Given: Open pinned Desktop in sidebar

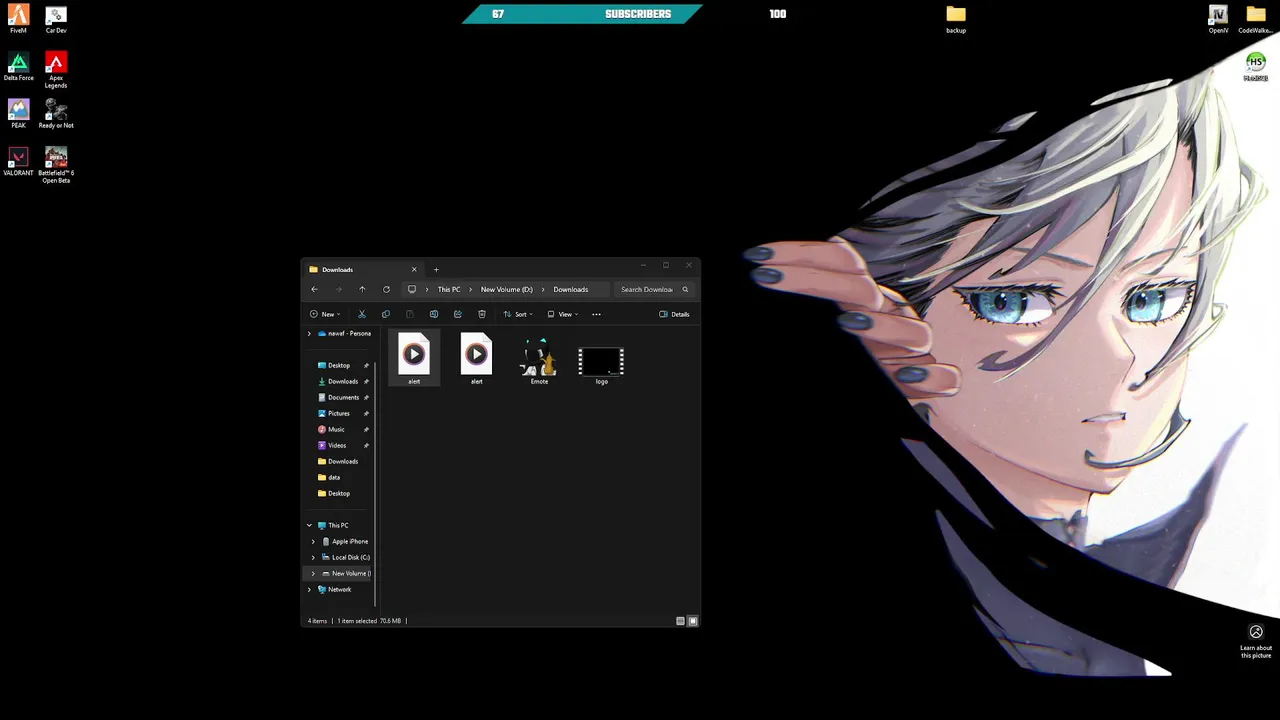Looking at the screenshot, I should tap(339, 365).
